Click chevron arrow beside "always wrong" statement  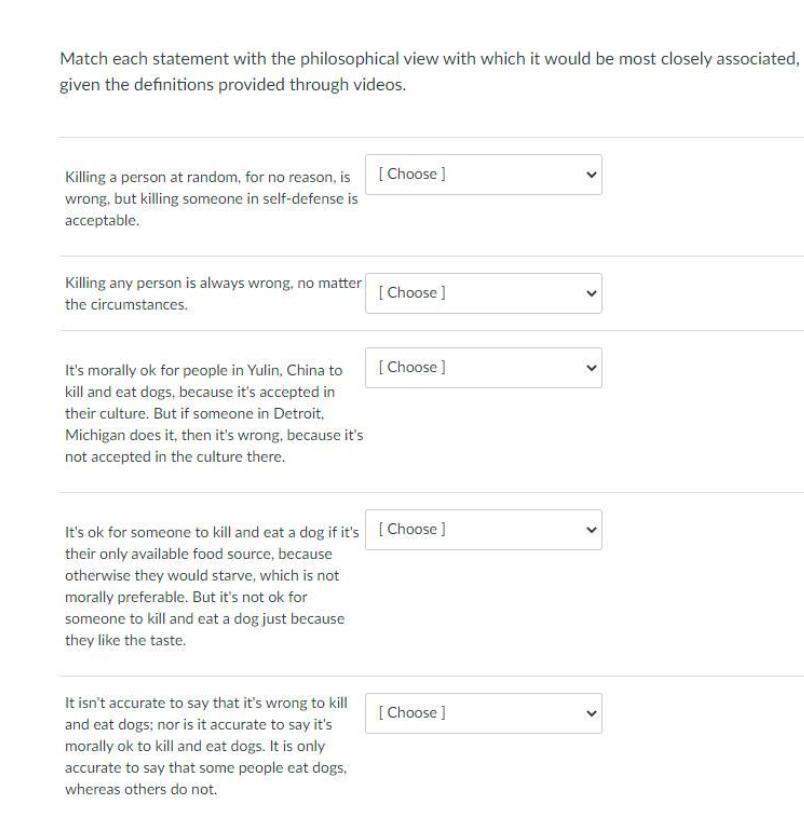pos(588,293)
